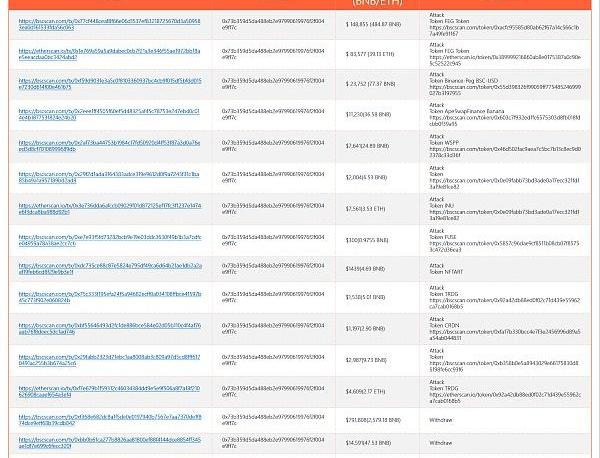Select the $793,808 withdraw amount cell

click(373, 420)
